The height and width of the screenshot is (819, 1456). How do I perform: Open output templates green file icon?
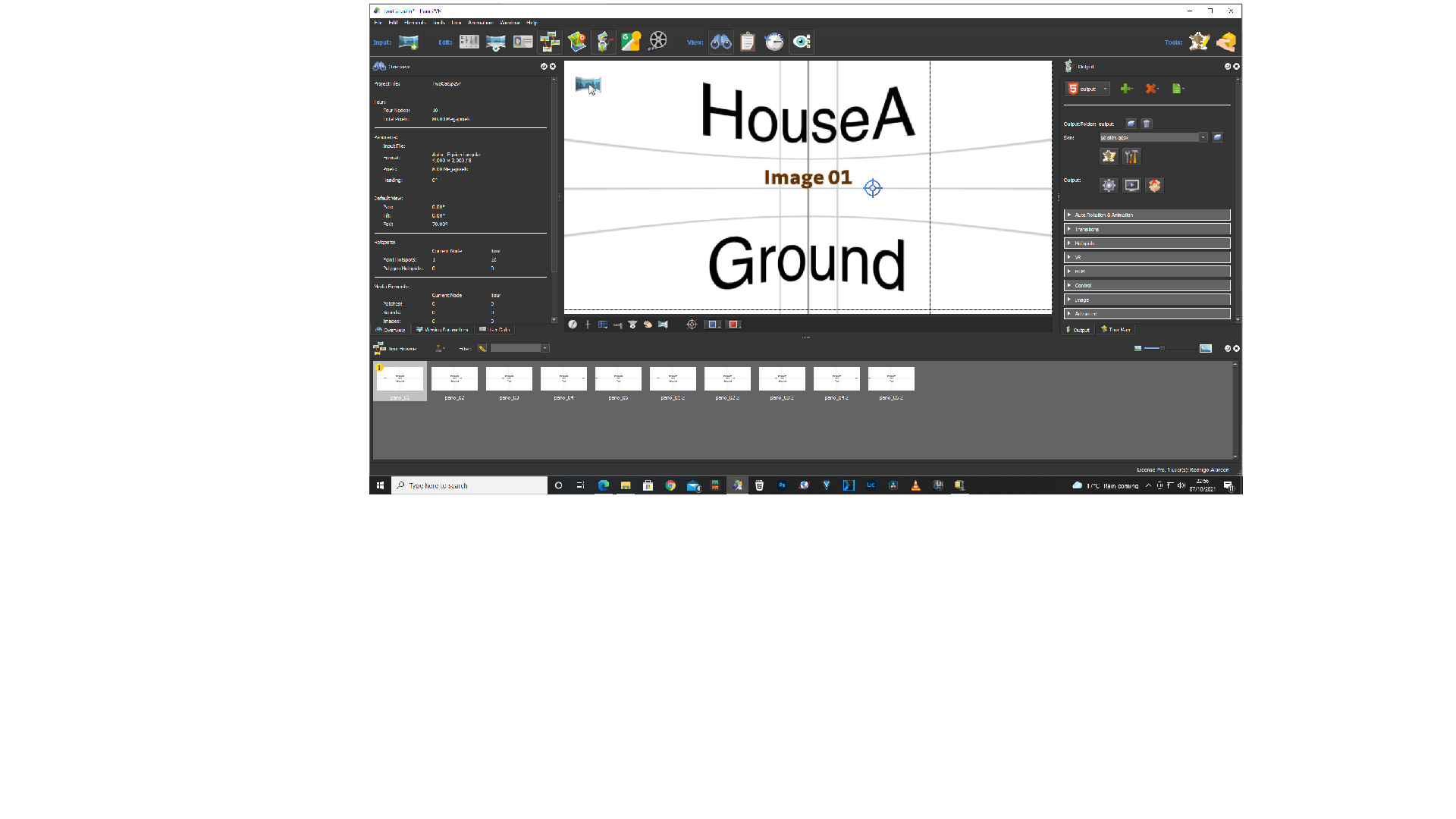click(1178, 89)
